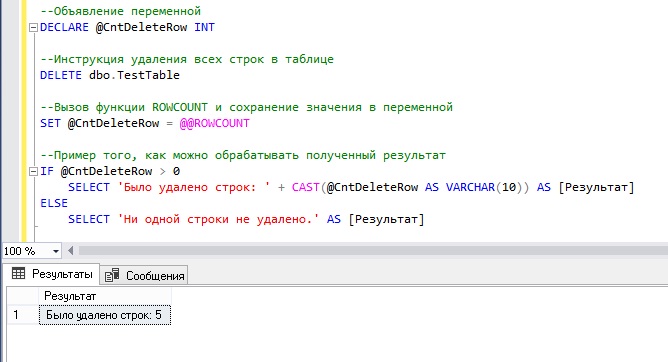
Task: Click dbo.TestTable in the editor
Action: pos(134,75)
